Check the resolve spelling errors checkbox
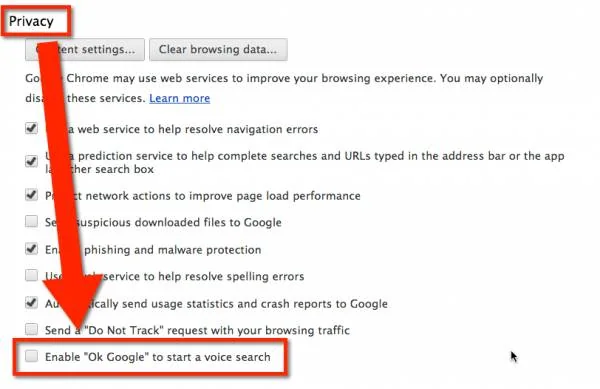600x389 pixels. [31, 275]
